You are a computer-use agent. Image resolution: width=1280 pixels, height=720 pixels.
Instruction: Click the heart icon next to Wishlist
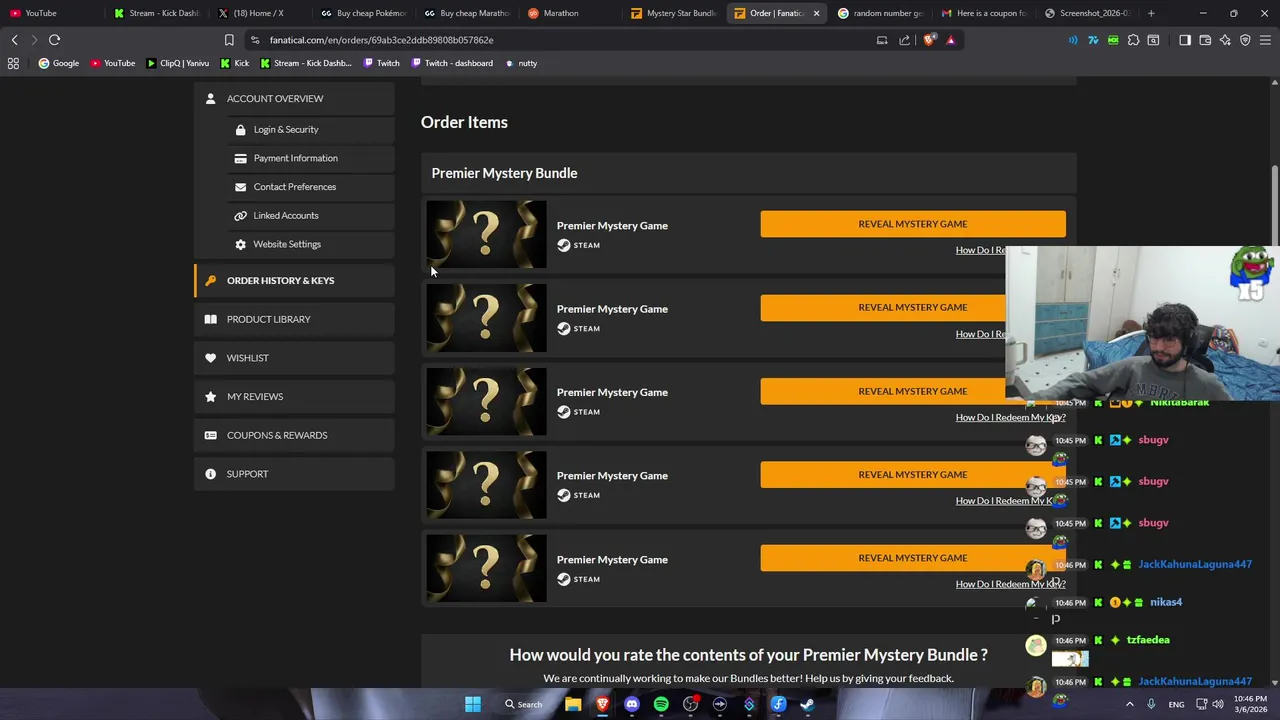tap(210, 358)
